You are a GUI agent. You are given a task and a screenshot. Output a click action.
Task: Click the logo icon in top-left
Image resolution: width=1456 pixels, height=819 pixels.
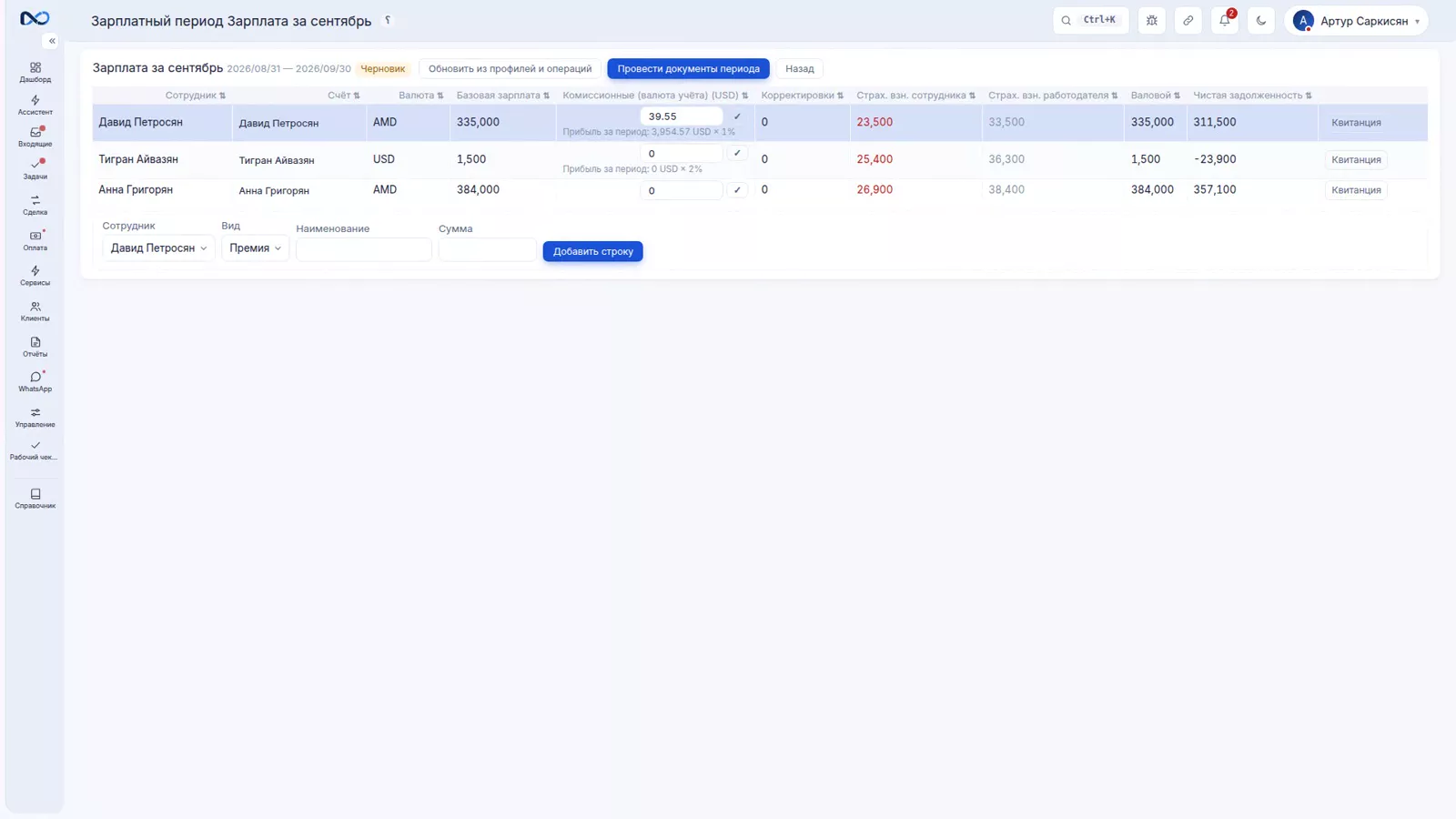click(x=35, y=18)
